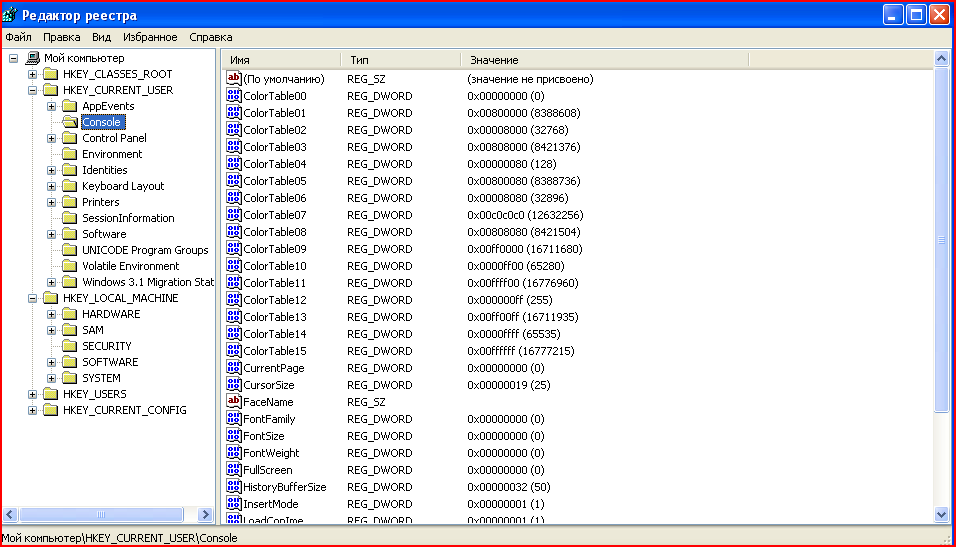
Task: Click the DWORD icon next to CursorSize
Action: tap(234, 385)
